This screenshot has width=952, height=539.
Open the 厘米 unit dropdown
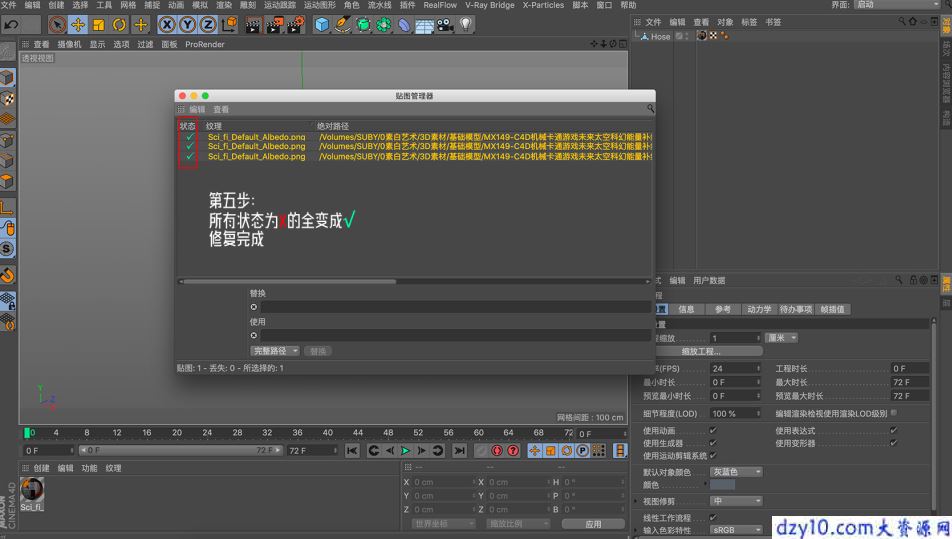pos(781,337)
